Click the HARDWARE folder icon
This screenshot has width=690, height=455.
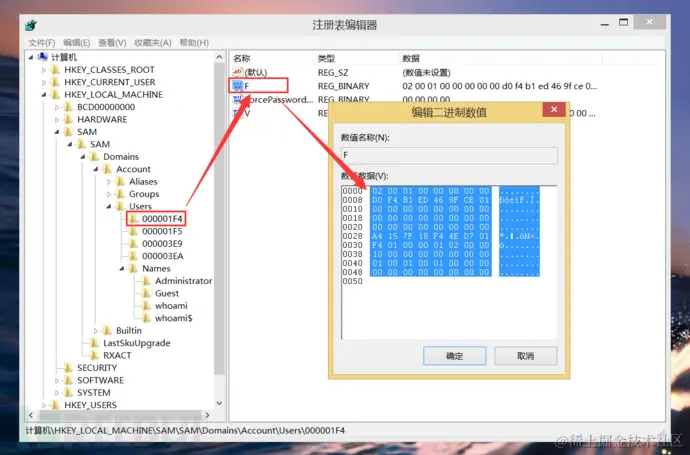(69, 119)
